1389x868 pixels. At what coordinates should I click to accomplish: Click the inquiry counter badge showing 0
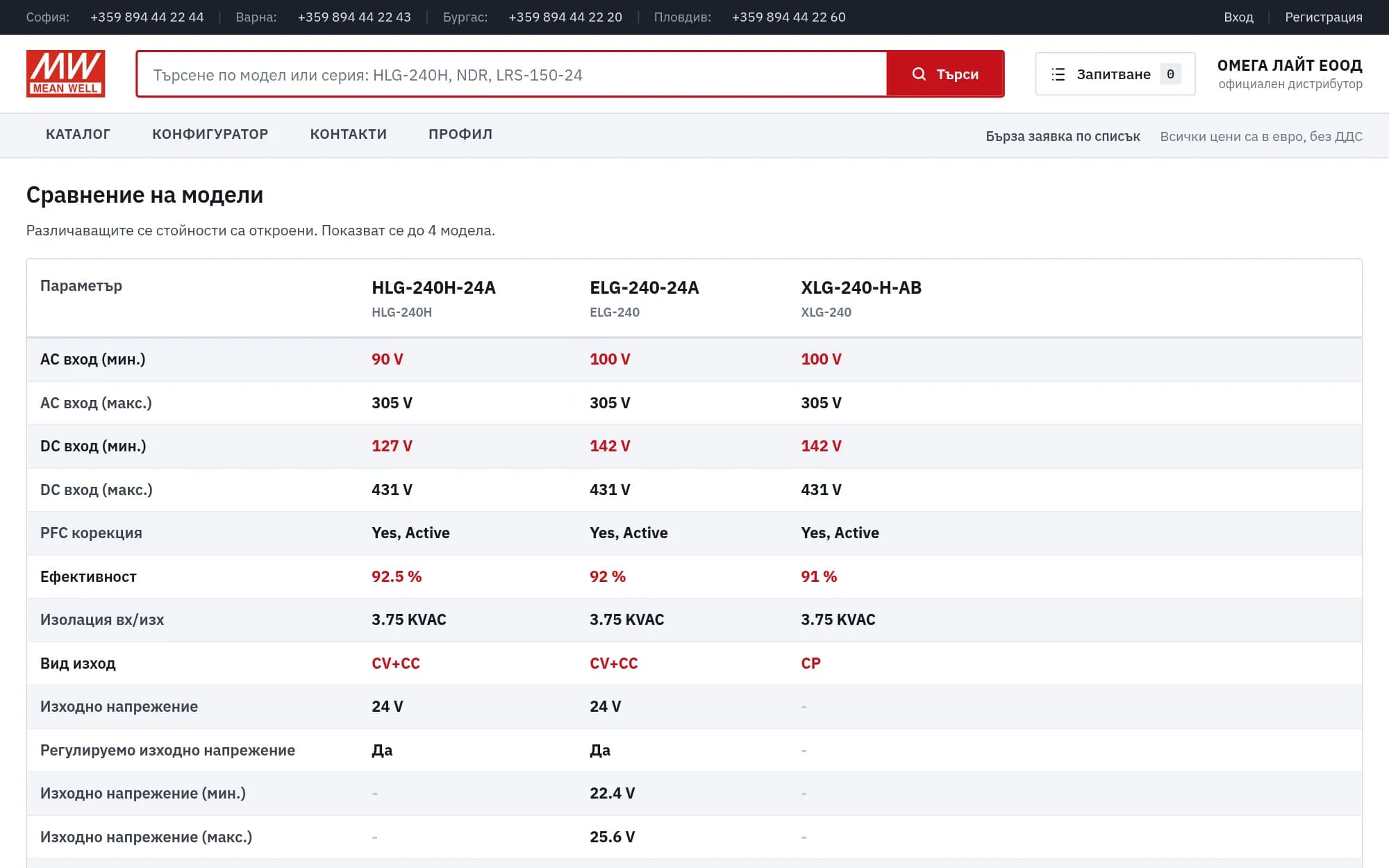click(x=1170, y=74)
